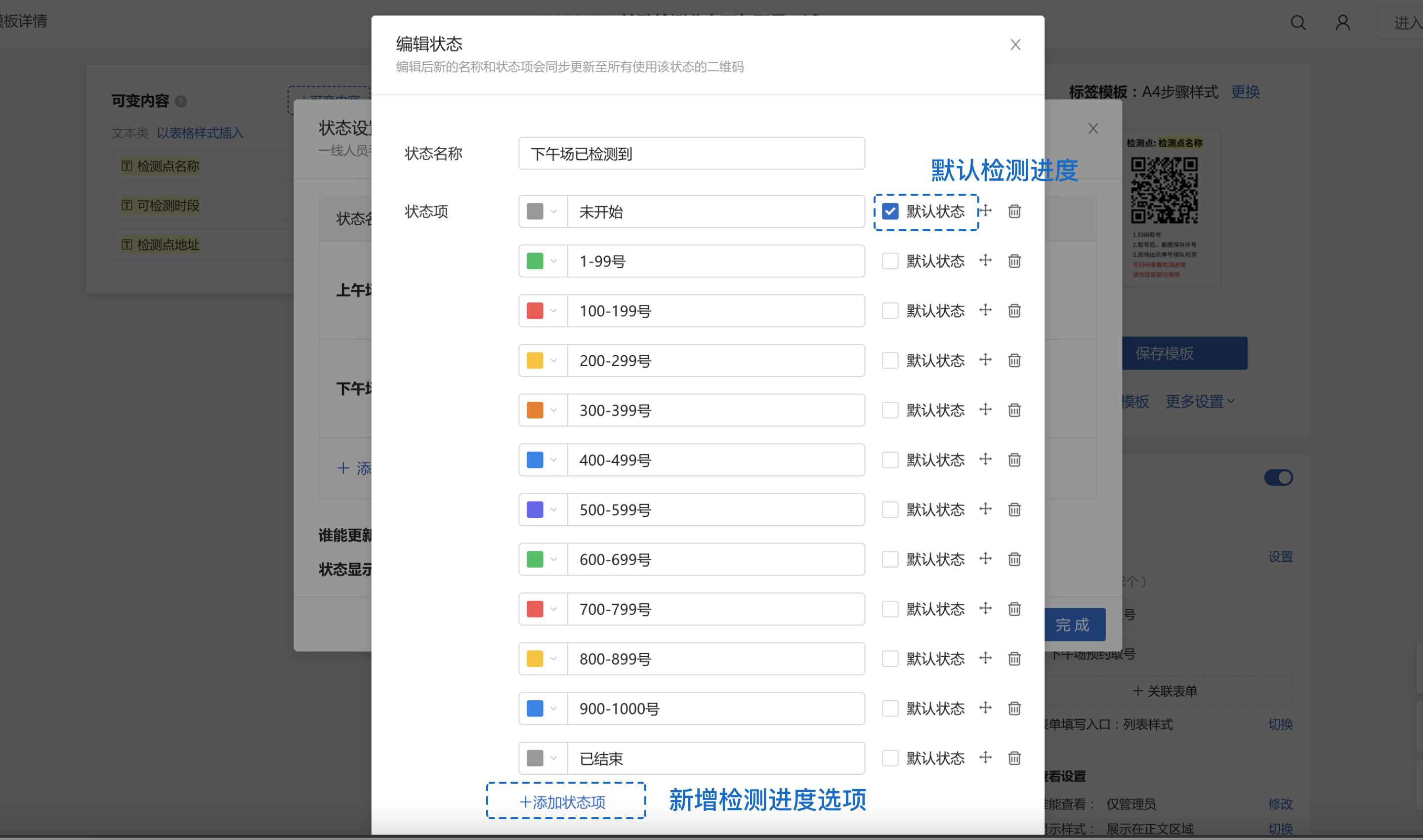Check 默认状态 for 500-599号
Screen dimensions: 1423x840
(890, 510)
